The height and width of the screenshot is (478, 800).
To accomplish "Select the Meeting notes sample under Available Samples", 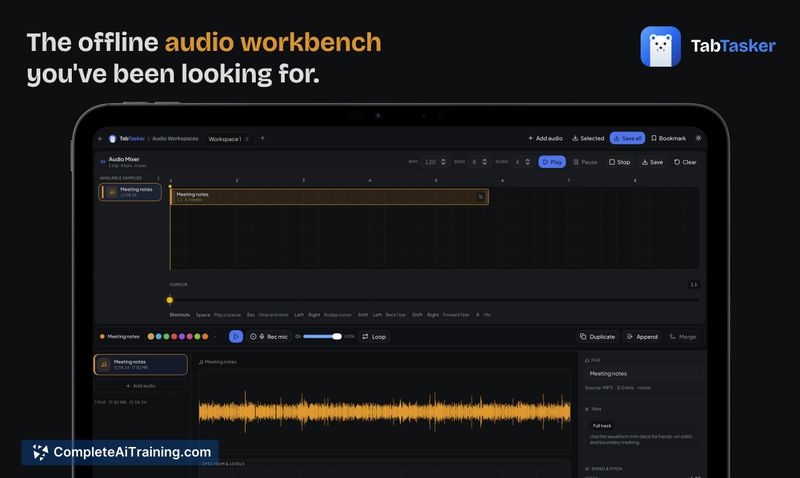I will 130,192.
